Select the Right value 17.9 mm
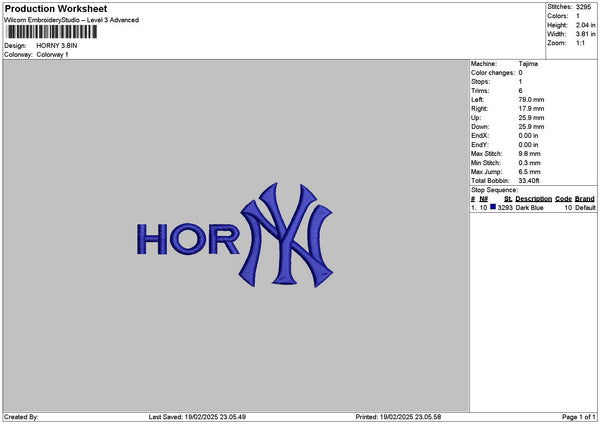This screenshot has width=600, height=424. 531,109
